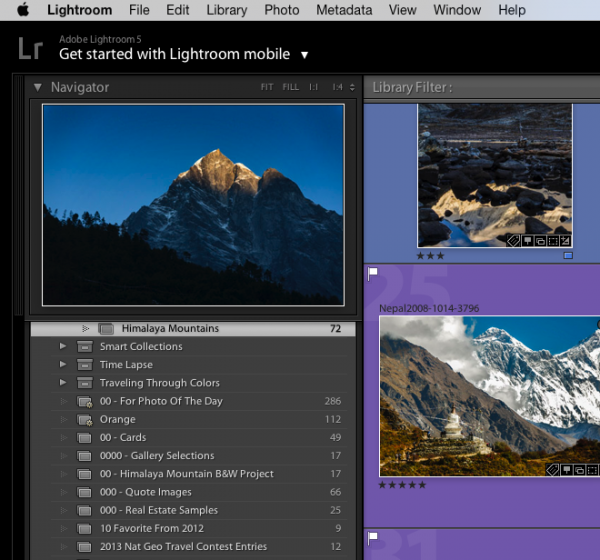Set navigator zoom to FIT
This screenshot has height=560, width=600.
[266, 88]
